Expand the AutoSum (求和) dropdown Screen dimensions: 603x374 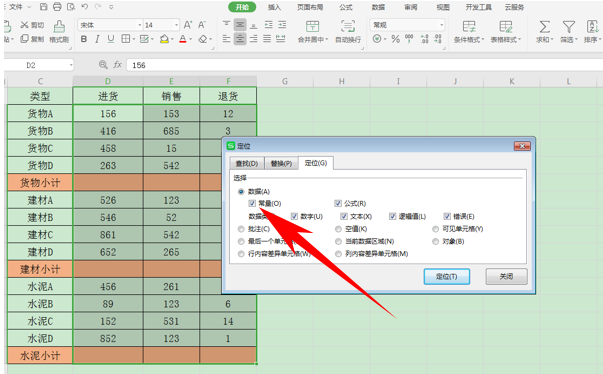tap(551, 39)
